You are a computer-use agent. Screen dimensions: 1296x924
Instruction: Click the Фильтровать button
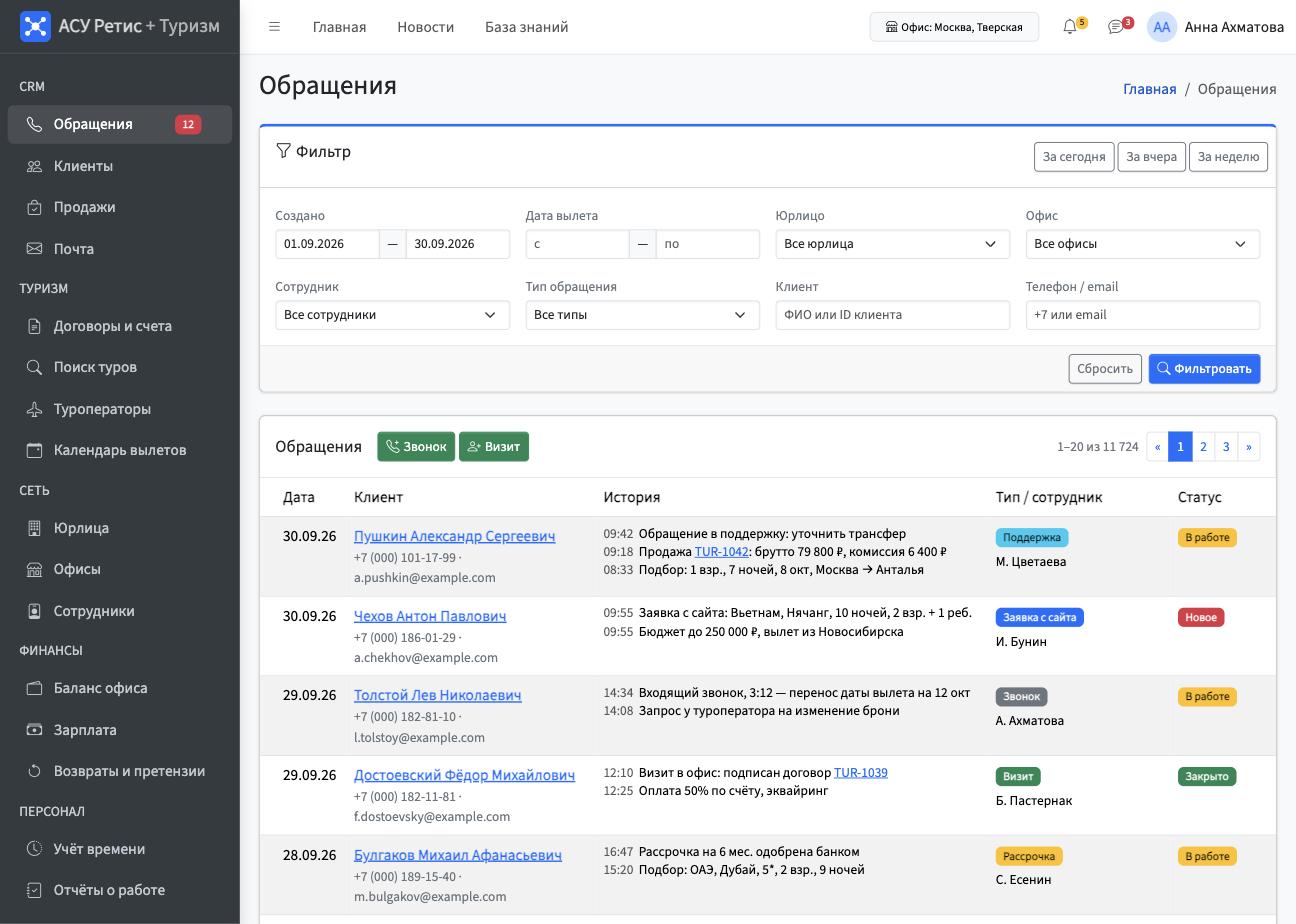point(1204,369)
